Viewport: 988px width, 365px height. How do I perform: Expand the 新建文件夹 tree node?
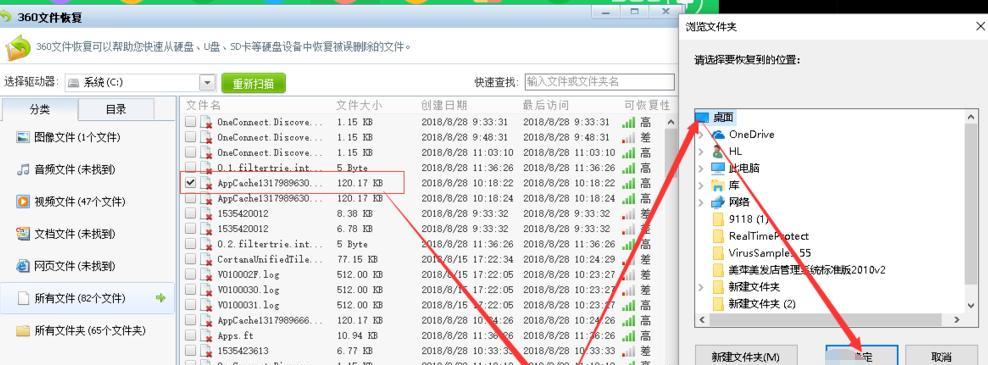(701, 287)
